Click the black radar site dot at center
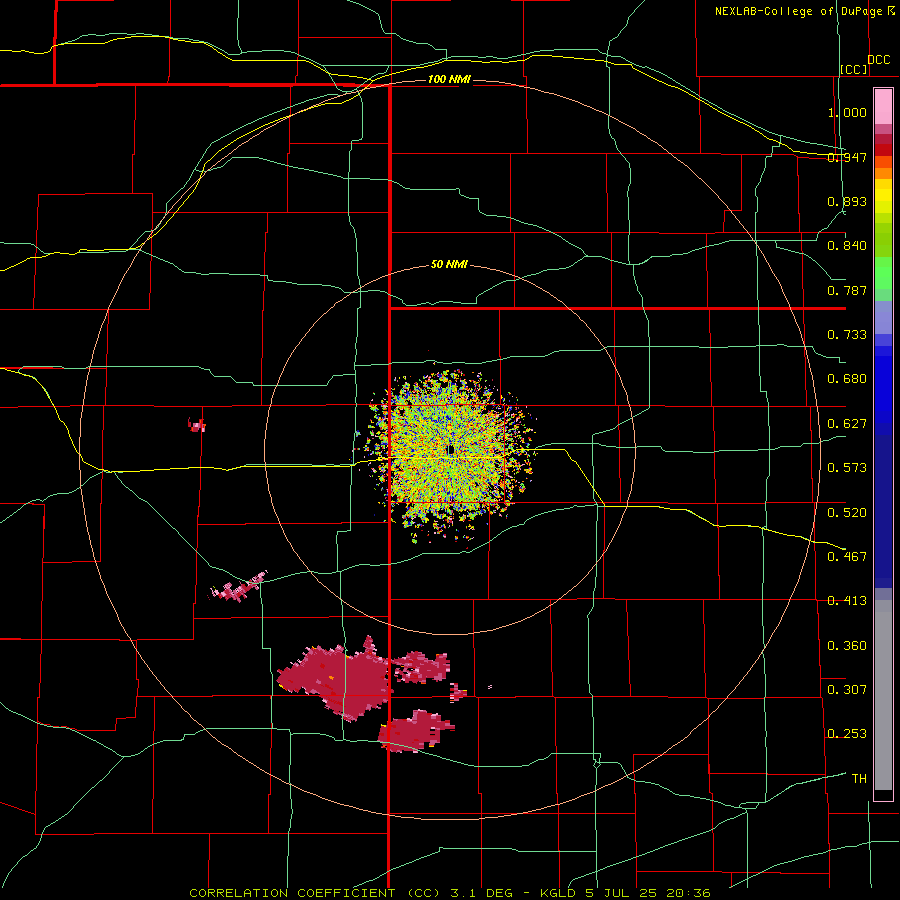The width and height of the screenshot is (900, 900). 451,450
